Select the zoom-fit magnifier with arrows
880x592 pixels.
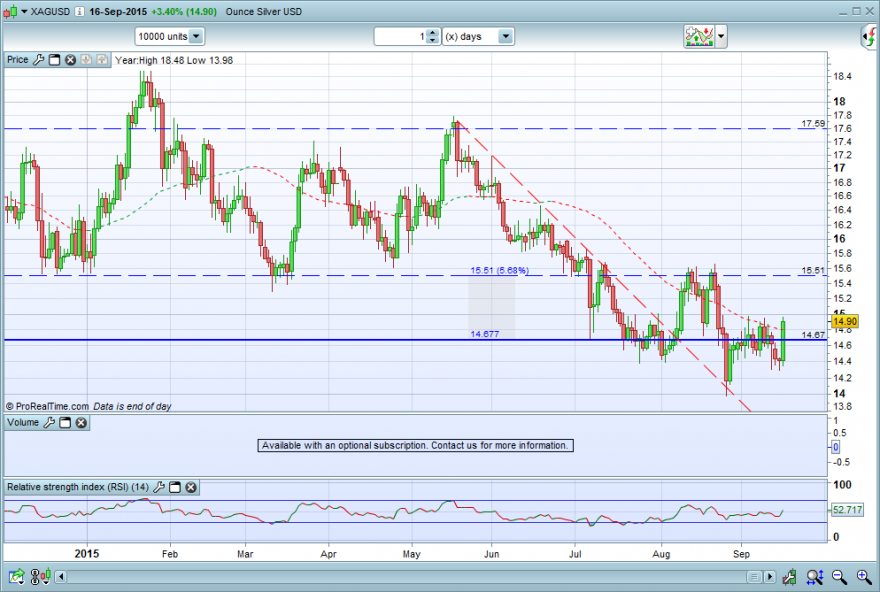pyautogui.click(x=815, y=576)
